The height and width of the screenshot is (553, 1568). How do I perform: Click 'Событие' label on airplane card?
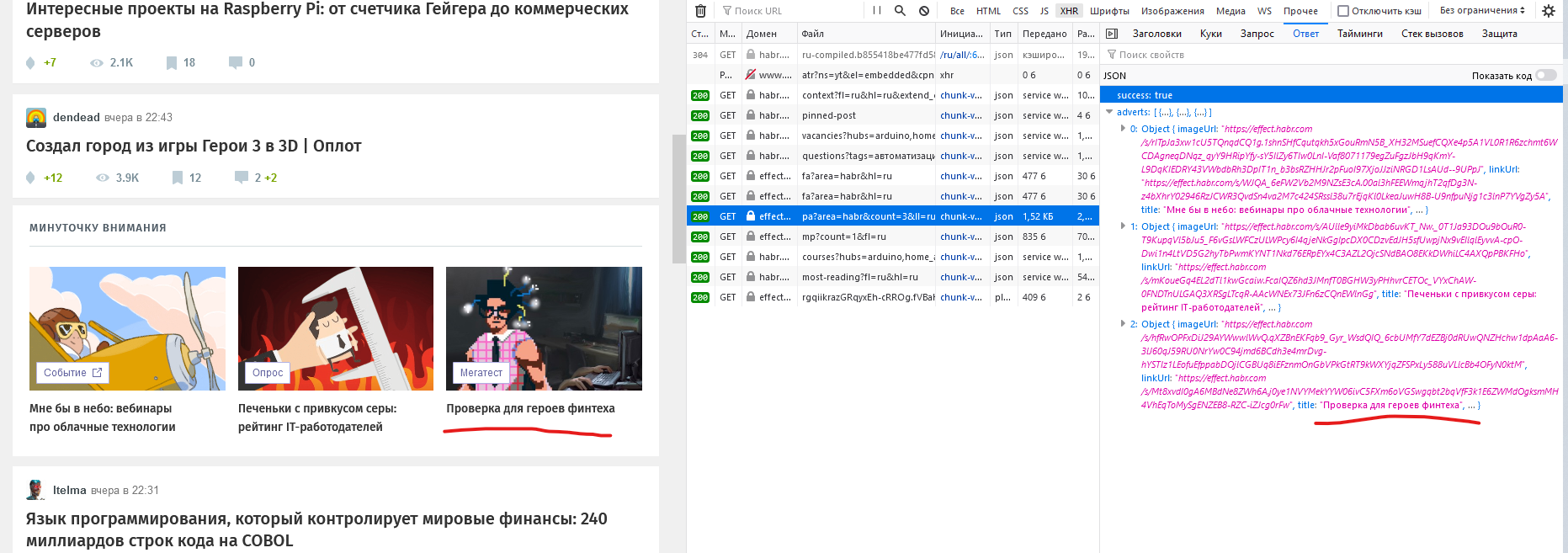[x=72, y=373]
